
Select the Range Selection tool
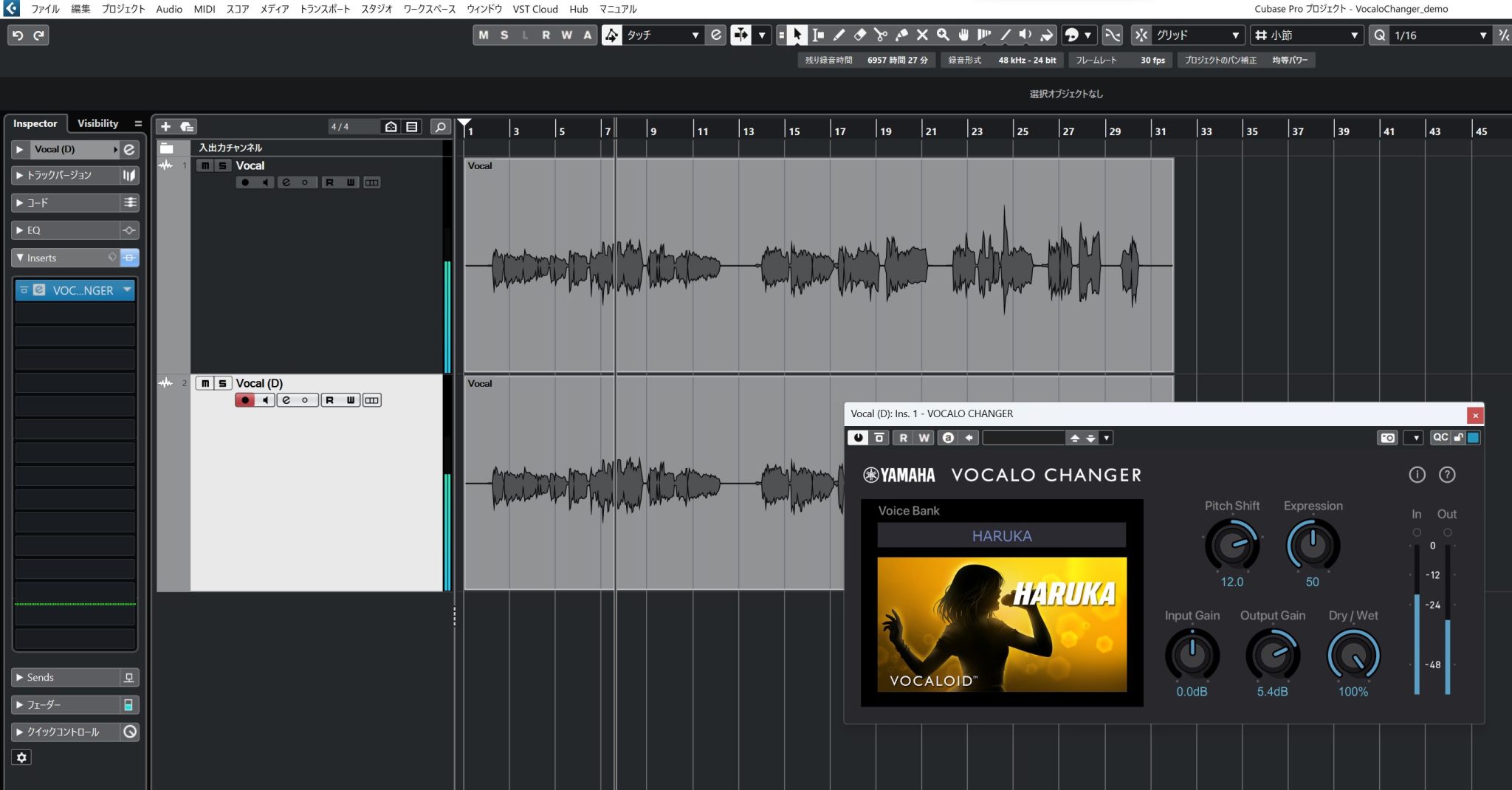coord(818,35)
